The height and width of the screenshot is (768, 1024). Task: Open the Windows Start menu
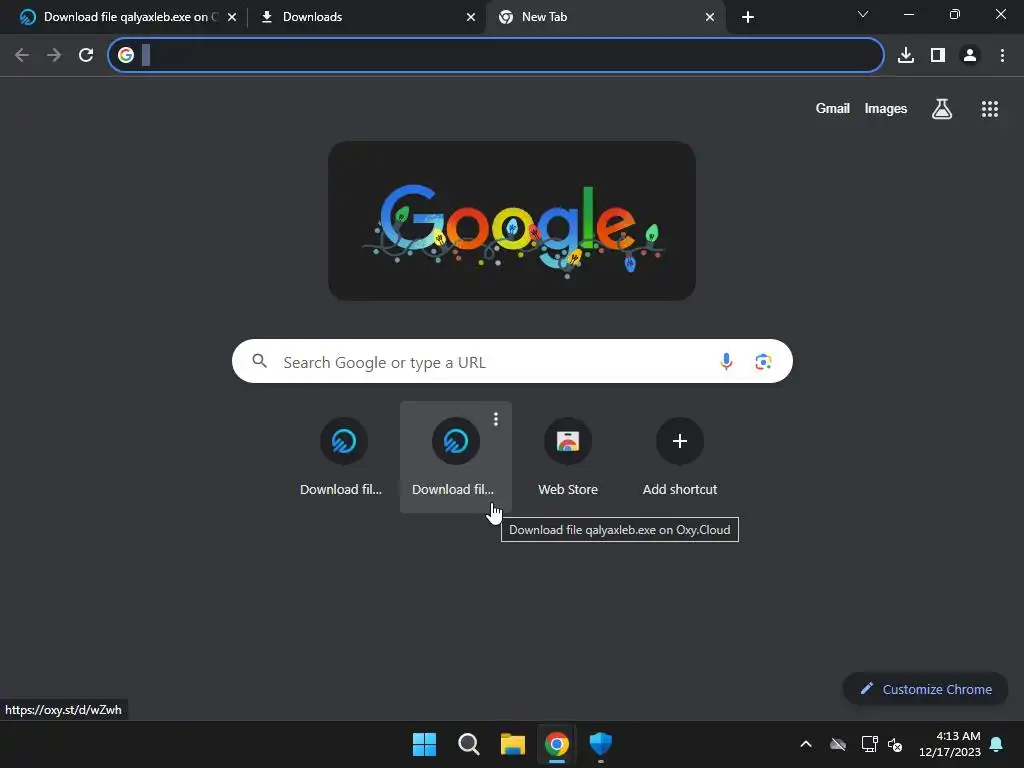click(x=424, y=744)
